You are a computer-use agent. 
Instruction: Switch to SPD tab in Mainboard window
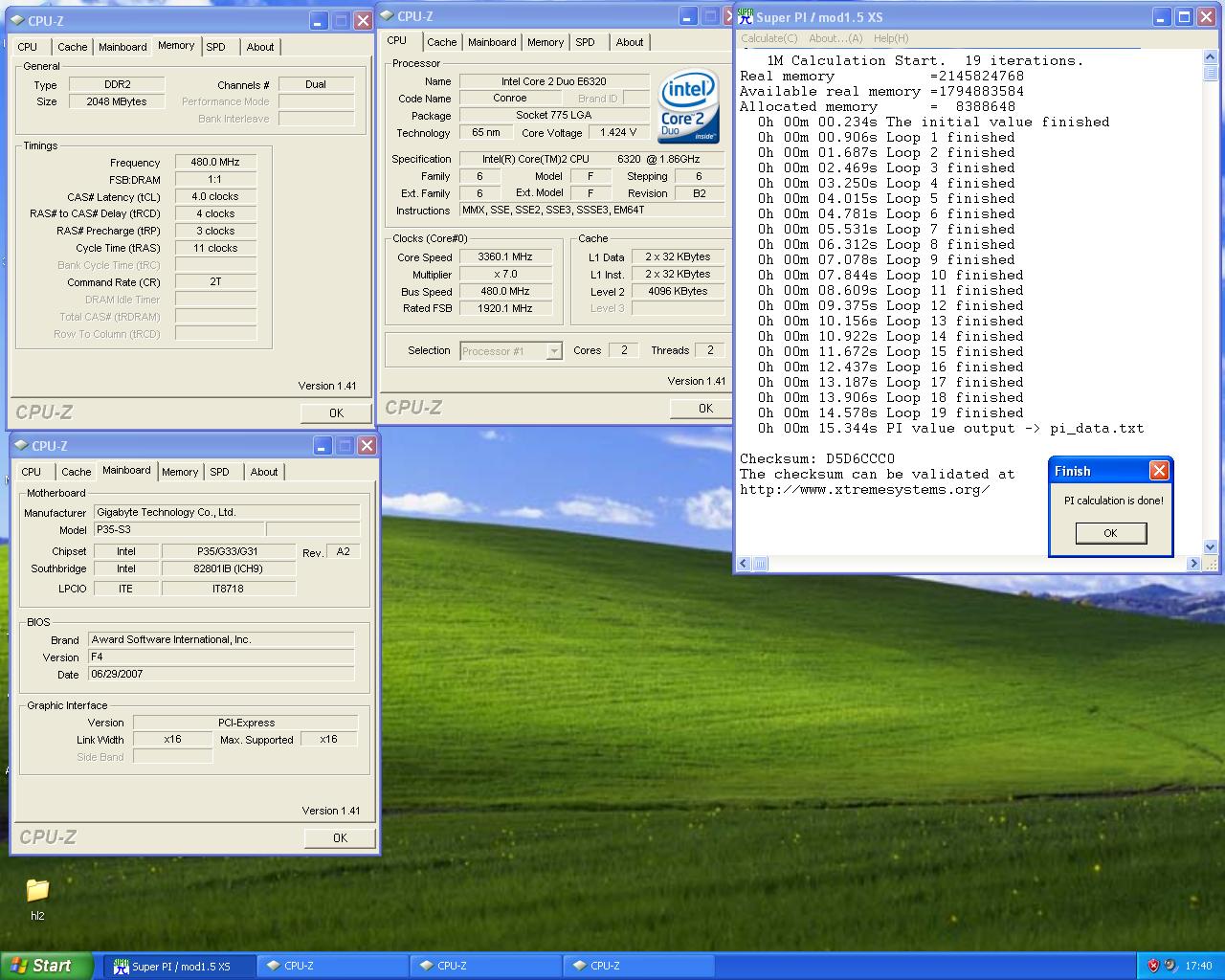point(220,472)
